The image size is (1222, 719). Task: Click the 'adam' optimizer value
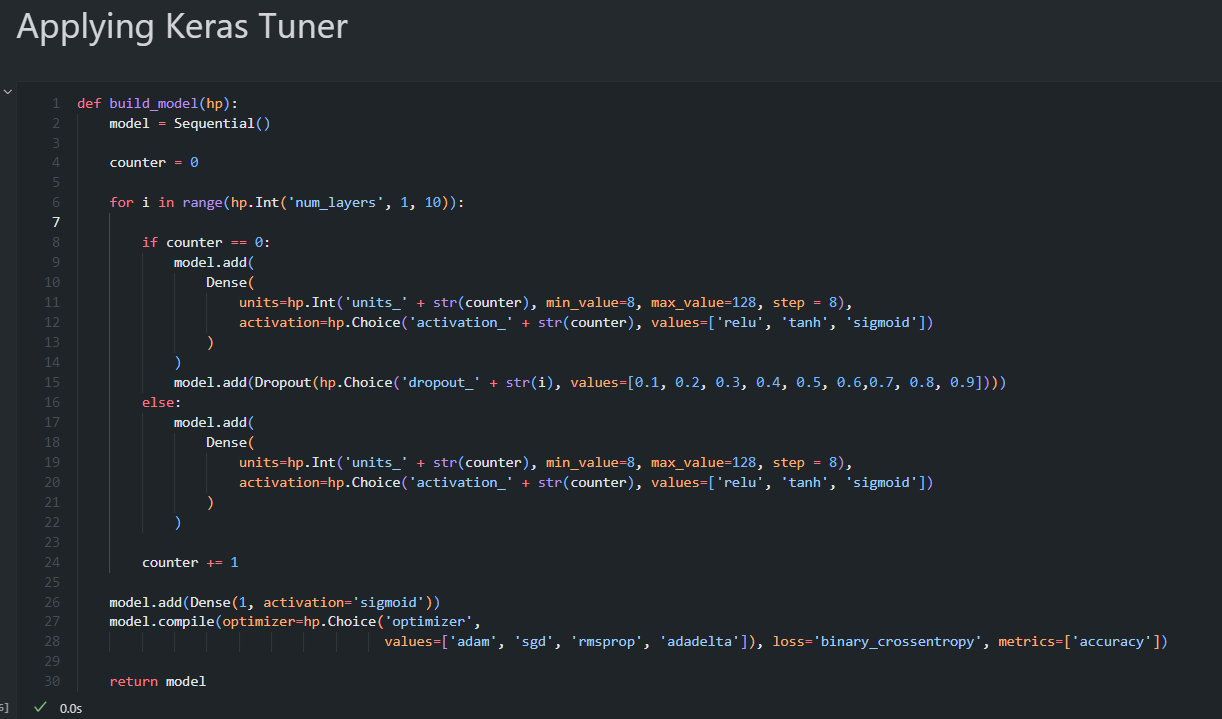click(x=473, y=641)
